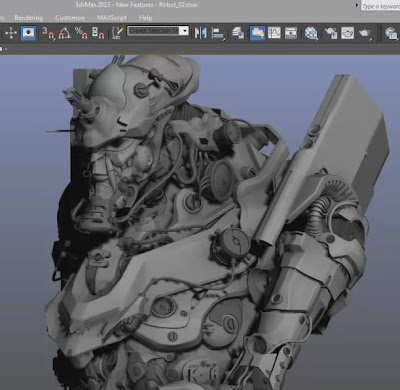Open the Create Selection Set dropdown arrow

184,31
